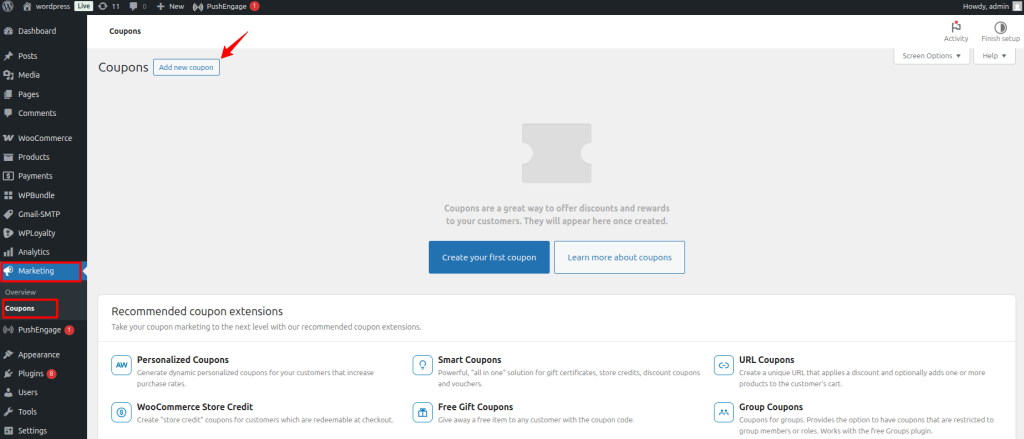Click the Gmail-SMTP tag icon
The height and width of the screenshot is (439, 1024).
click(8, 214)
